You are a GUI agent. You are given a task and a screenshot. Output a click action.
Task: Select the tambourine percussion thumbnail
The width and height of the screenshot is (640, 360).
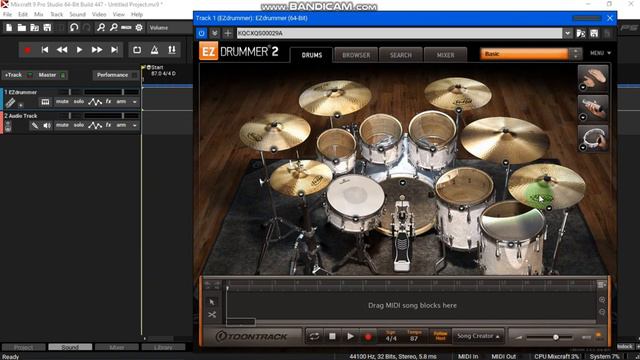tap(593, 138)
